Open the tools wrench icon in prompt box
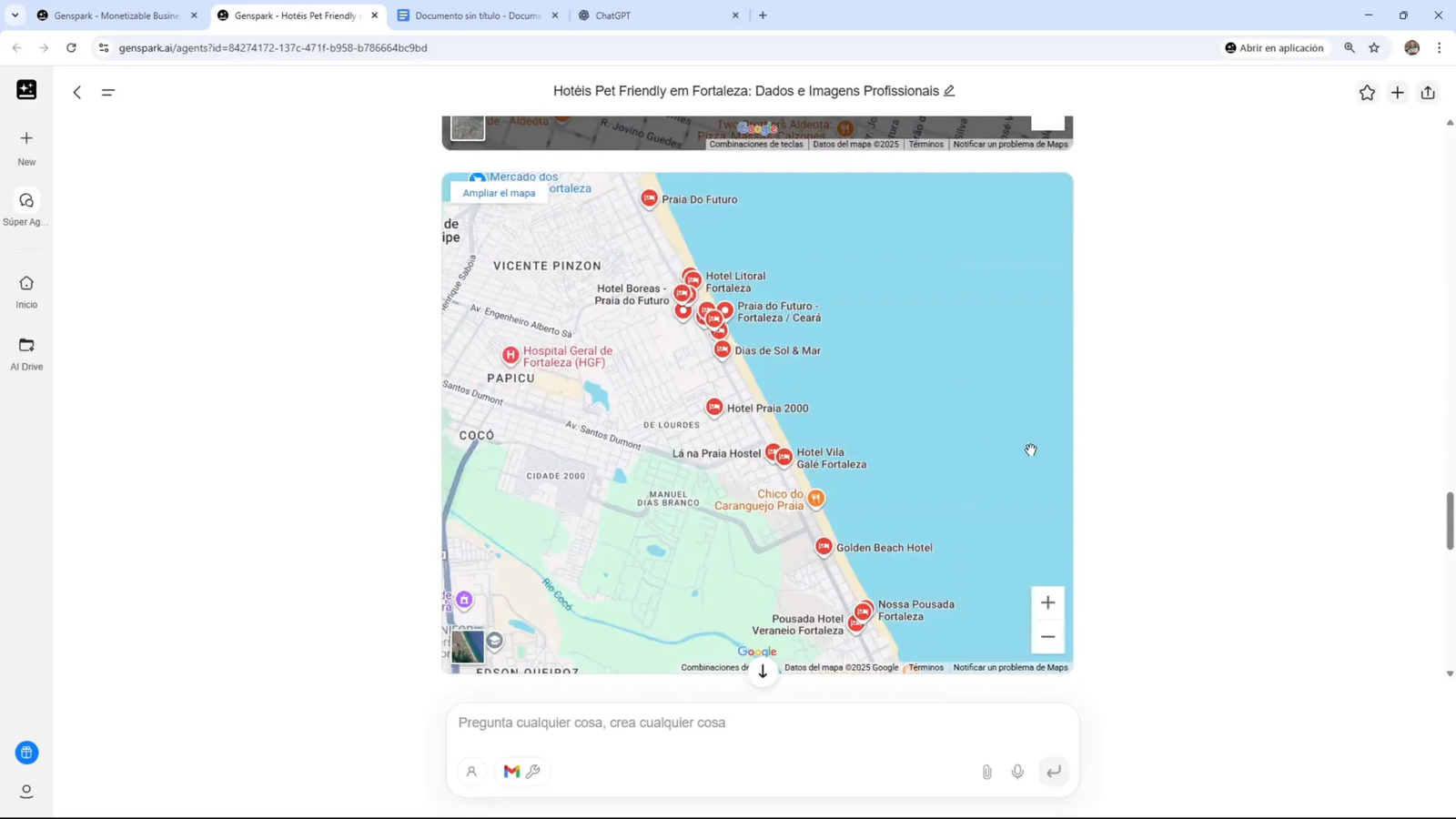Screen dimensions: 1456x819 click(x=533, y=772)
